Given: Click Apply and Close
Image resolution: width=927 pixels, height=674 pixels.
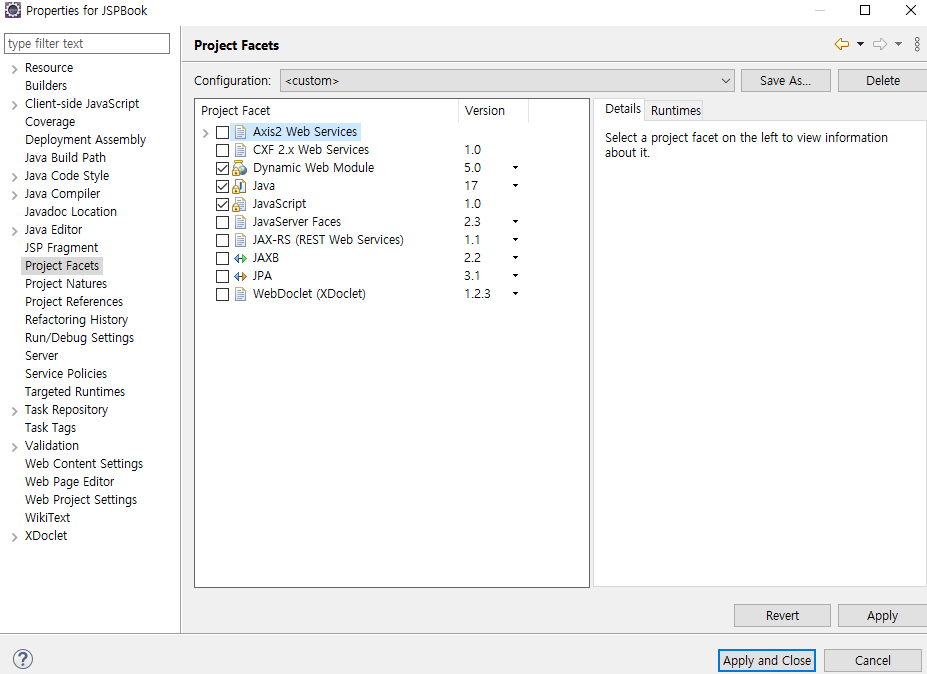Looking at the screenshot, I should 767,660.
